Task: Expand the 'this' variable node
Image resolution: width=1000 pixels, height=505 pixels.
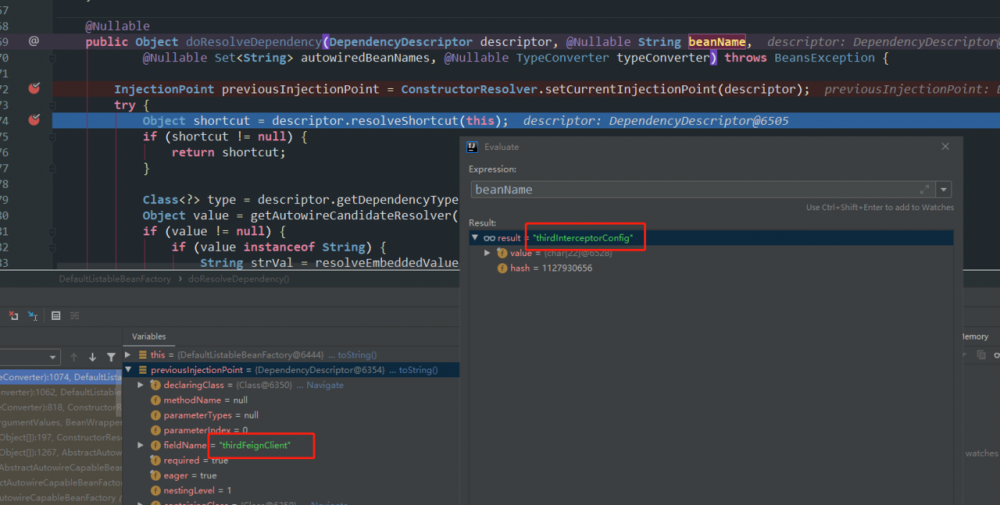Action: tap(128, 355)
